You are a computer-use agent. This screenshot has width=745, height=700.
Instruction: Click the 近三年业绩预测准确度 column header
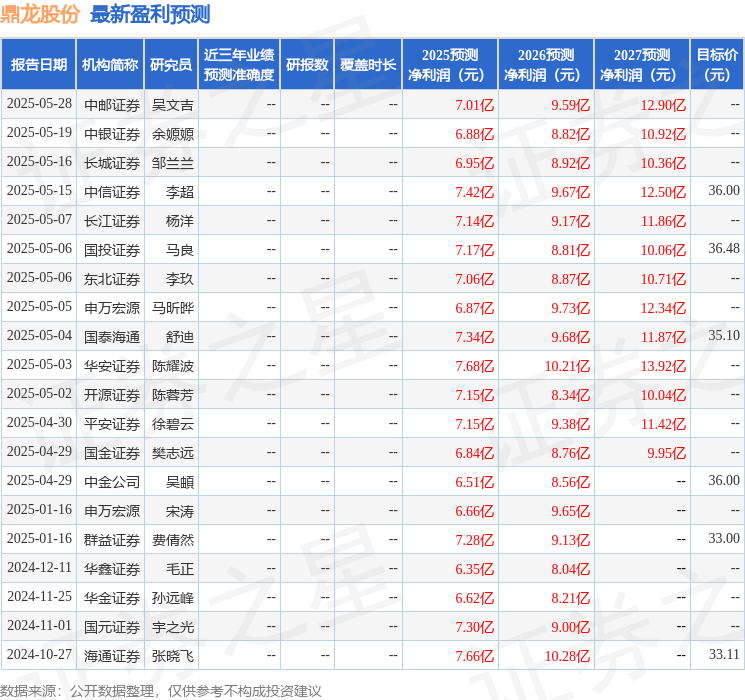tap(239, 64)
